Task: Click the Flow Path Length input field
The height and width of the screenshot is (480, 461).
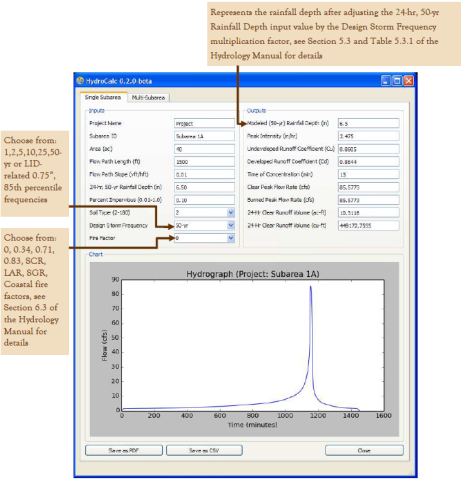Action: pos(204,162)
